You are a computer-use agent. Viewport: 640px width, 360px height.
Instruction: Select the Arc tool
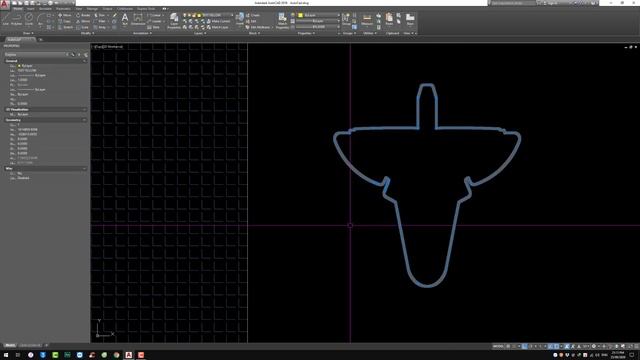pos(40,19)
